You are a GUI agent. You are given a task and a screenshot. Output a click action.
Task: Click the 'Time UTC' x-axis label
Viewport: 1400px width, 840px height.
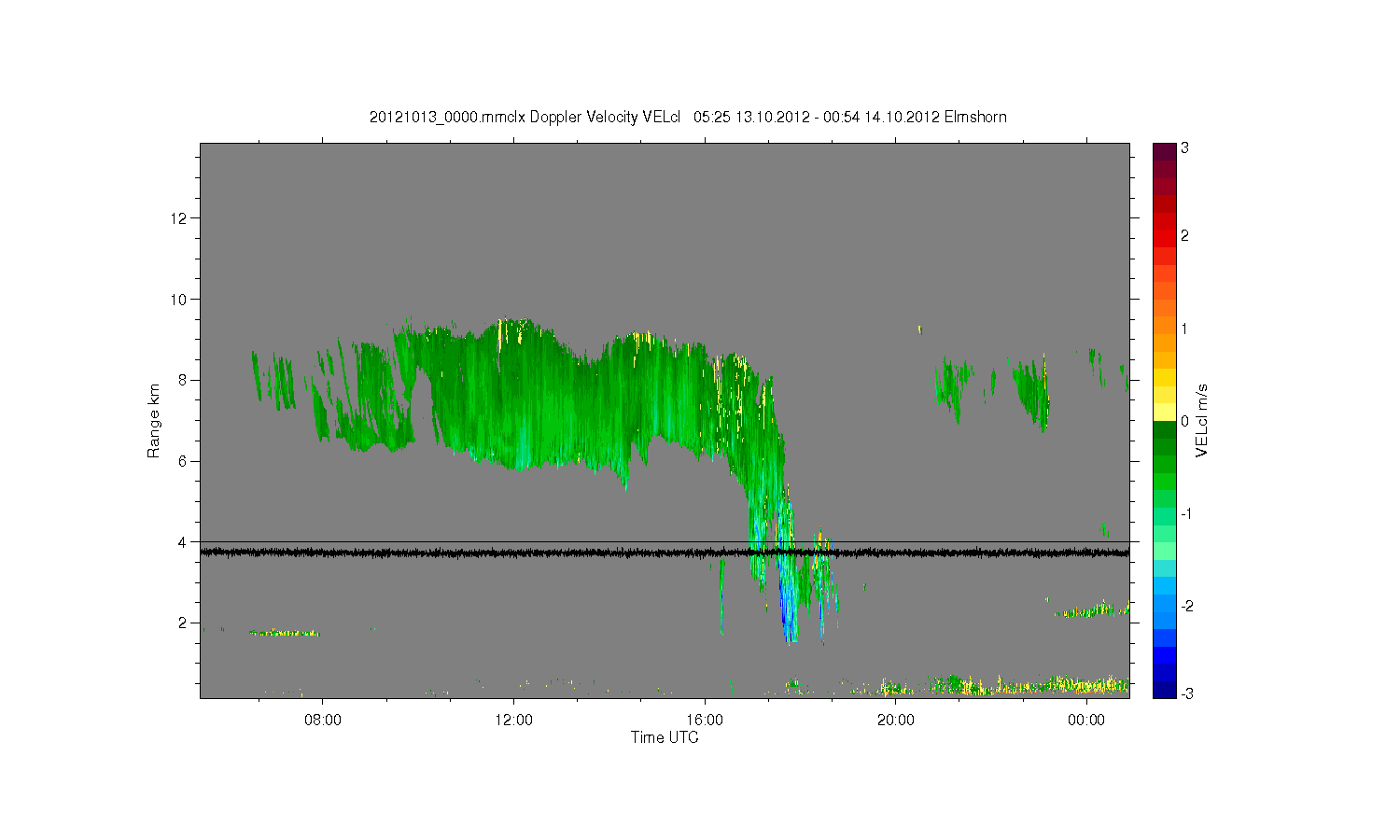665,737
